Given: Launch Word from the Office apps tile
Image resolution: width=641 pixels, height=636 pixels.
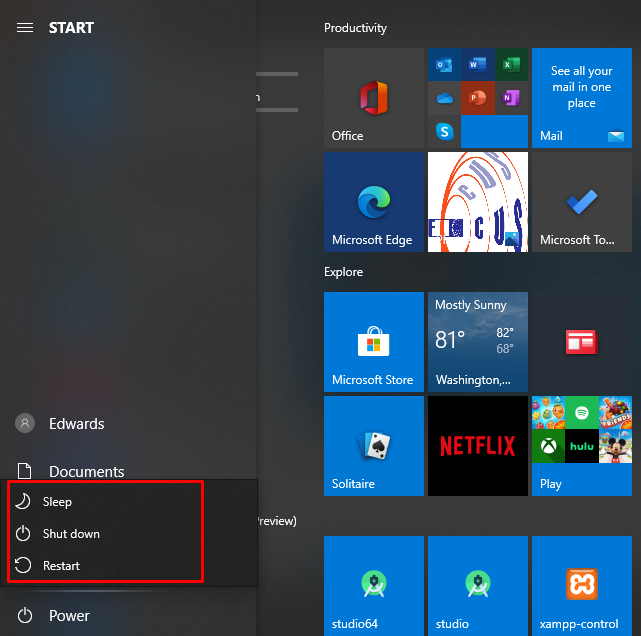Looking at the screenshot, I should tap(477, 65).
